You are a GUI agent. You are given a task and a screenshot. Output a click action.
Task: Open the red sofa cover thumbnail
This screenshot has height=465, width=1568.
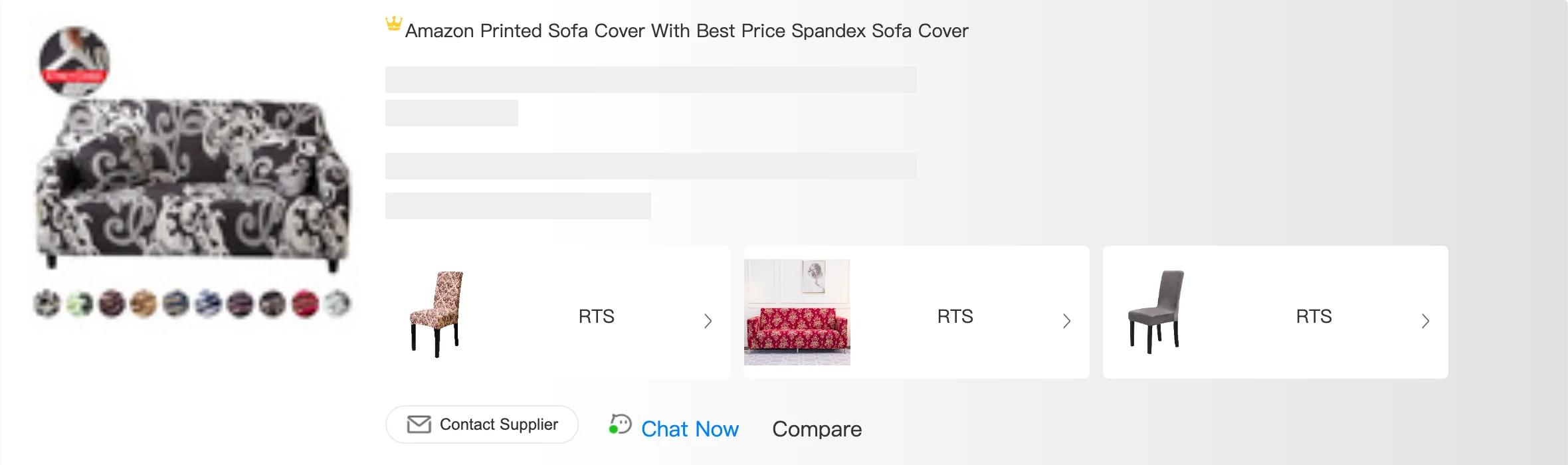(797, 312)
